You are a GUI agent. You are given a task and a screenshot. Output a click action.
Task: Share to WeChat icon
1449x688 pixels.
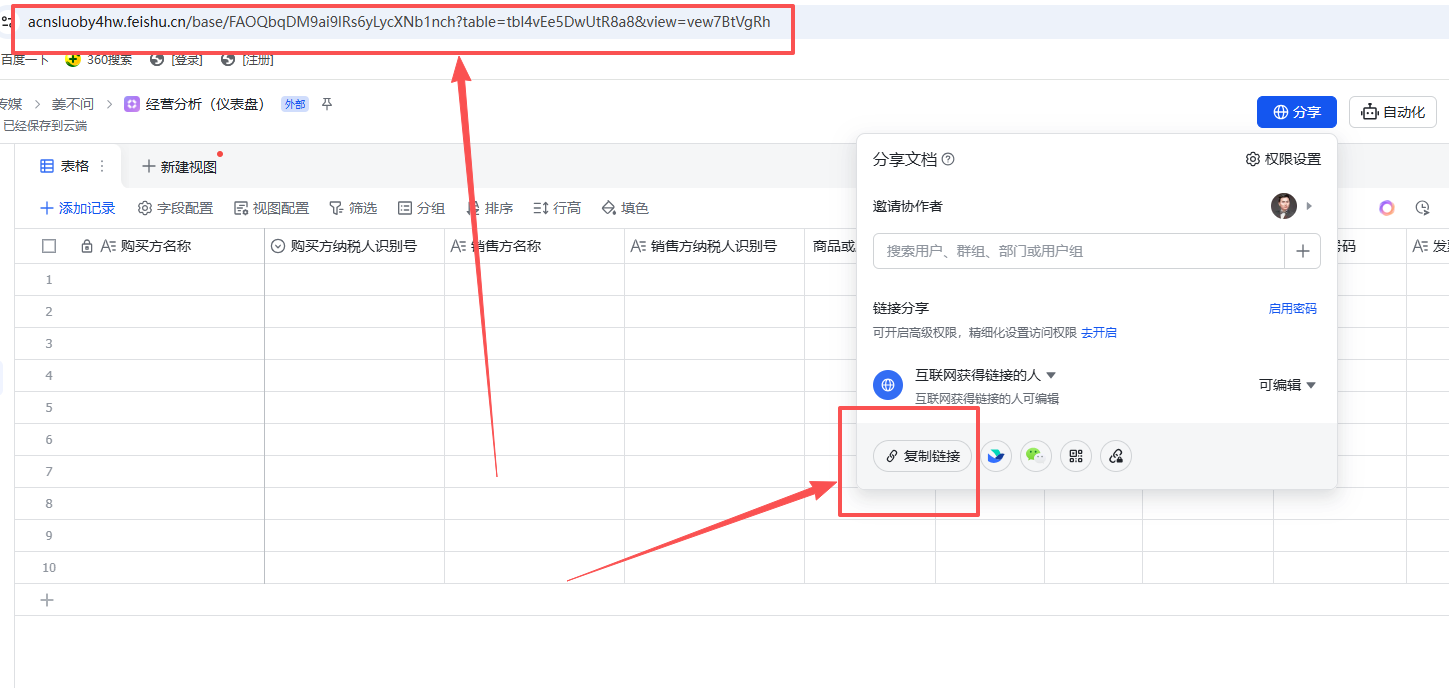1036,456
